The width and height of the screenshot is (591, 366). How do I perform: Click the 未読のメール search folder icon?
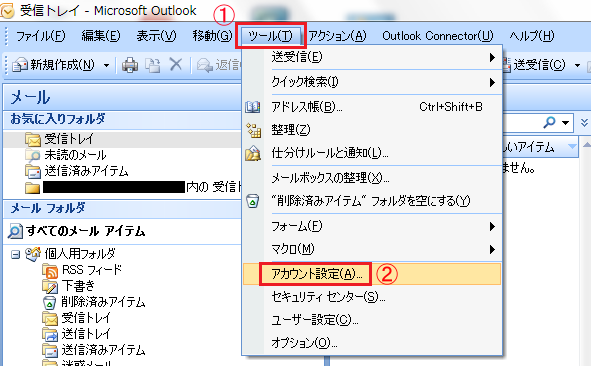[x=33, y=155]
